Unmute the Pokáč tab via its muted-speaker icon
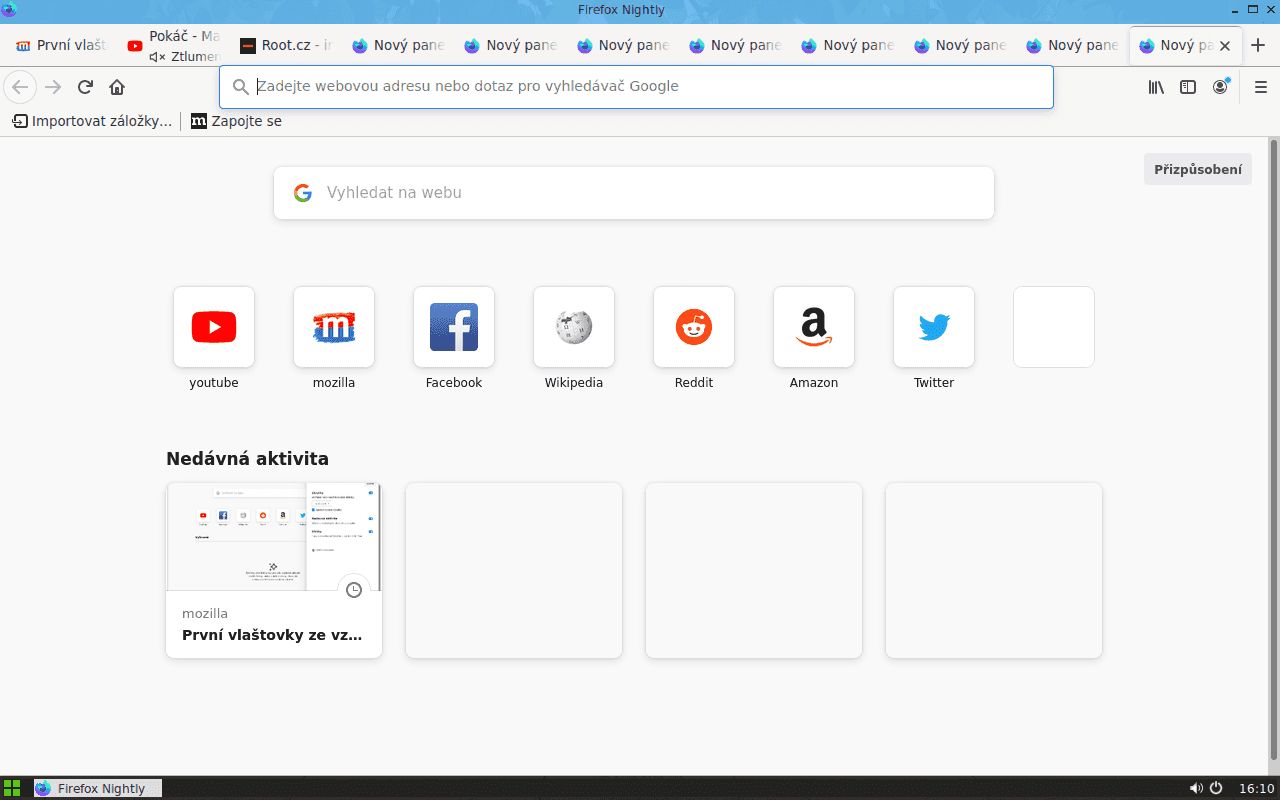1280x800 pixels. coord(157,57)
